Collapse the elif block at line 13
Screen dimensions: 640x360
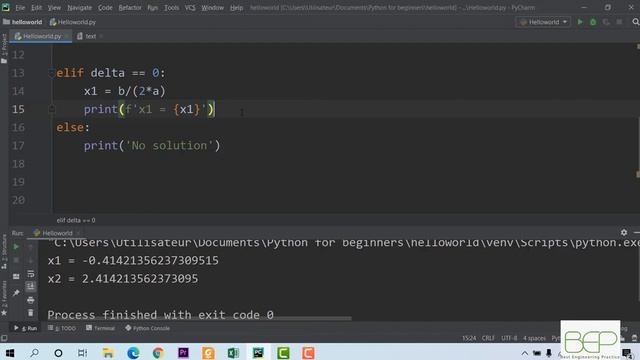click(x=51, y=73)
